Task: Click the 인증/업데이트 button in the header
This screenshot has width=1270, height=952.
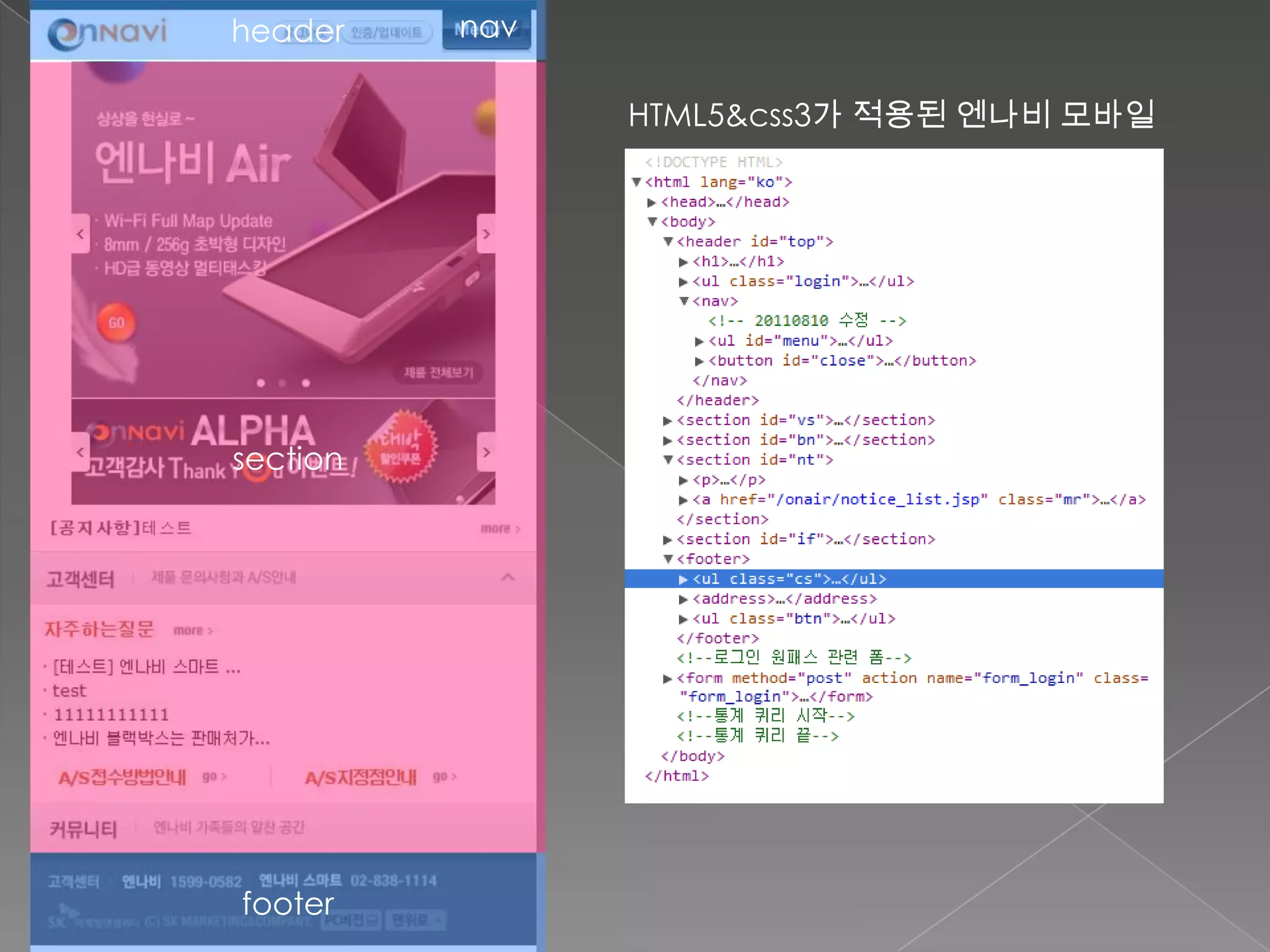Action: 386,32
